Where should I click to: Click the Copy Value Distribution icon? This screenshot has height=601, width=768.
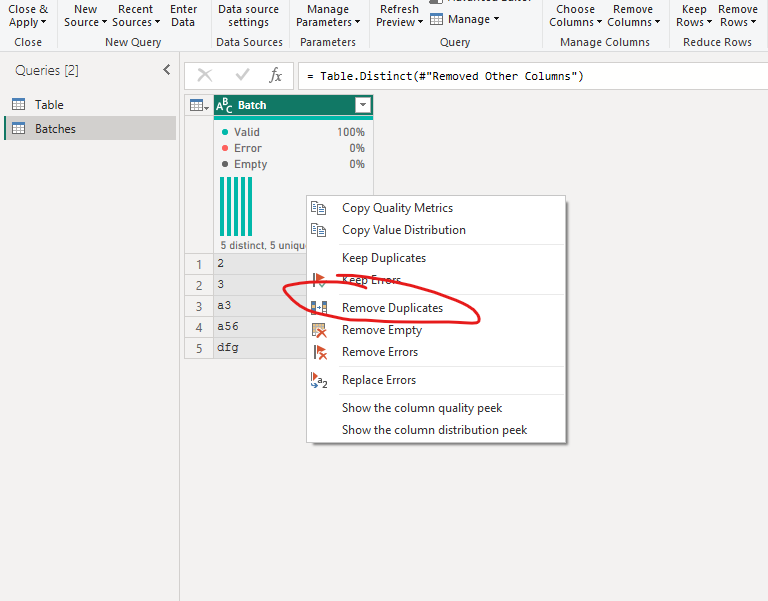tap(318, 230)
